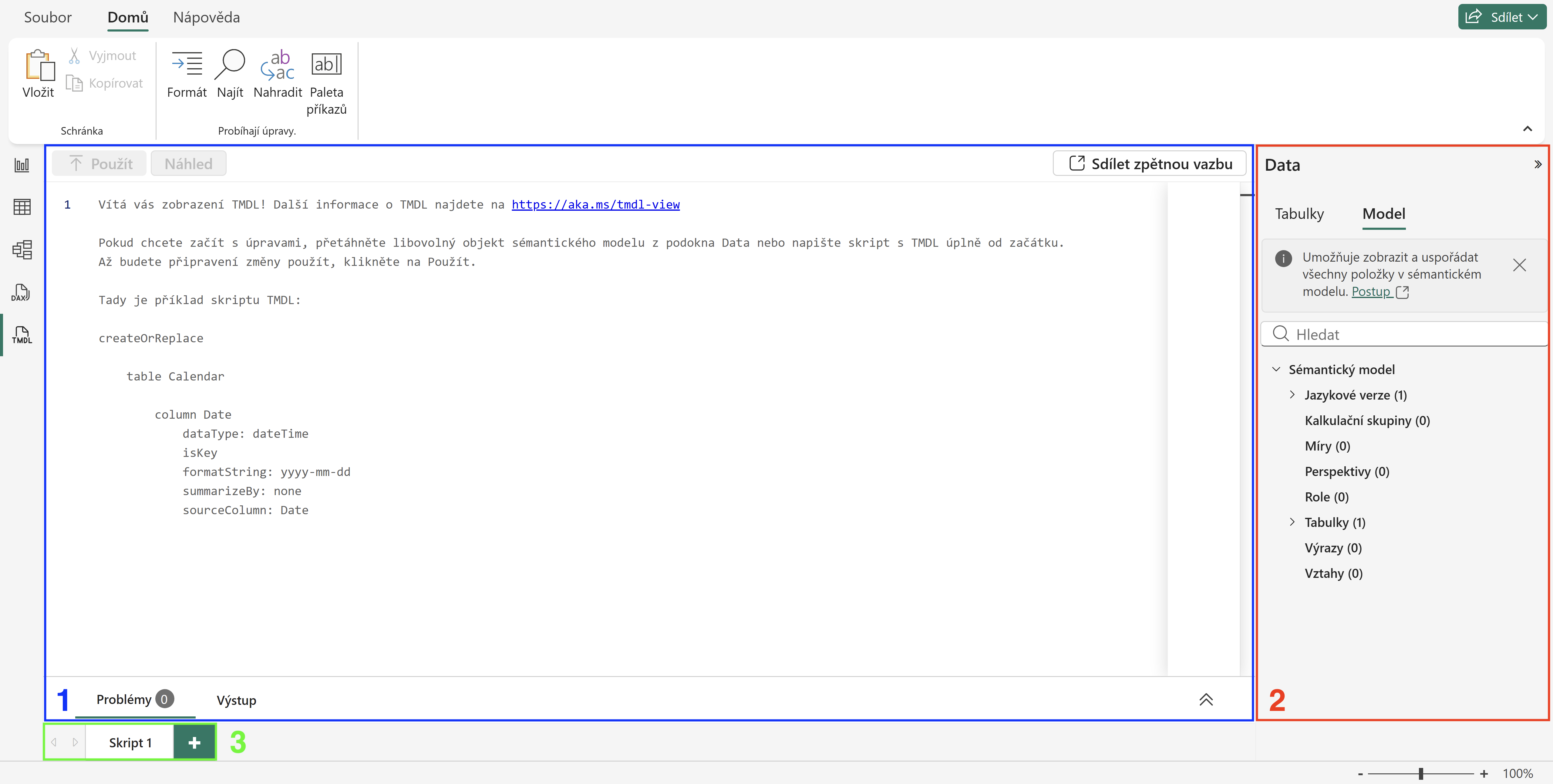
Task: Open the Nahradit replace tool
Action: (277, 73)
